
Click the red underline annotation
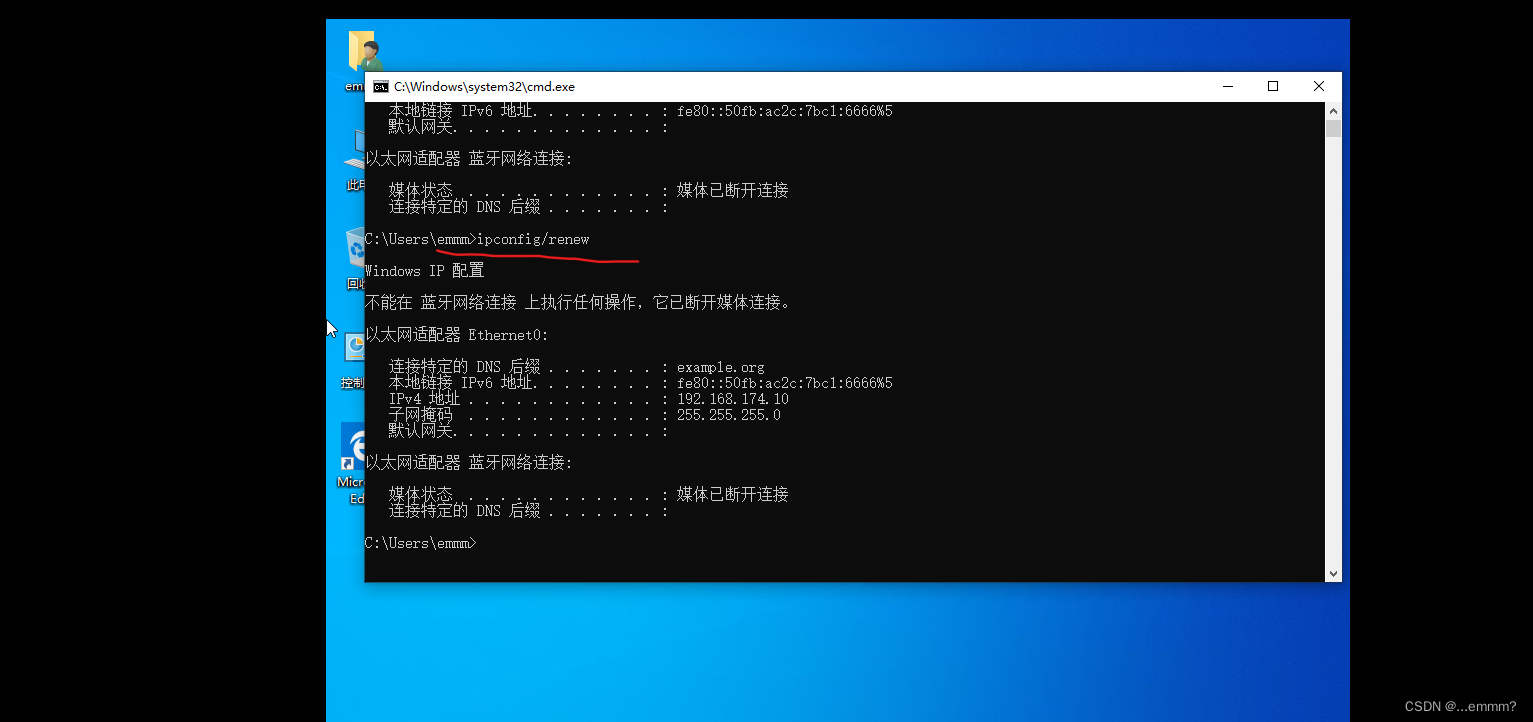(x=540, y=257)
